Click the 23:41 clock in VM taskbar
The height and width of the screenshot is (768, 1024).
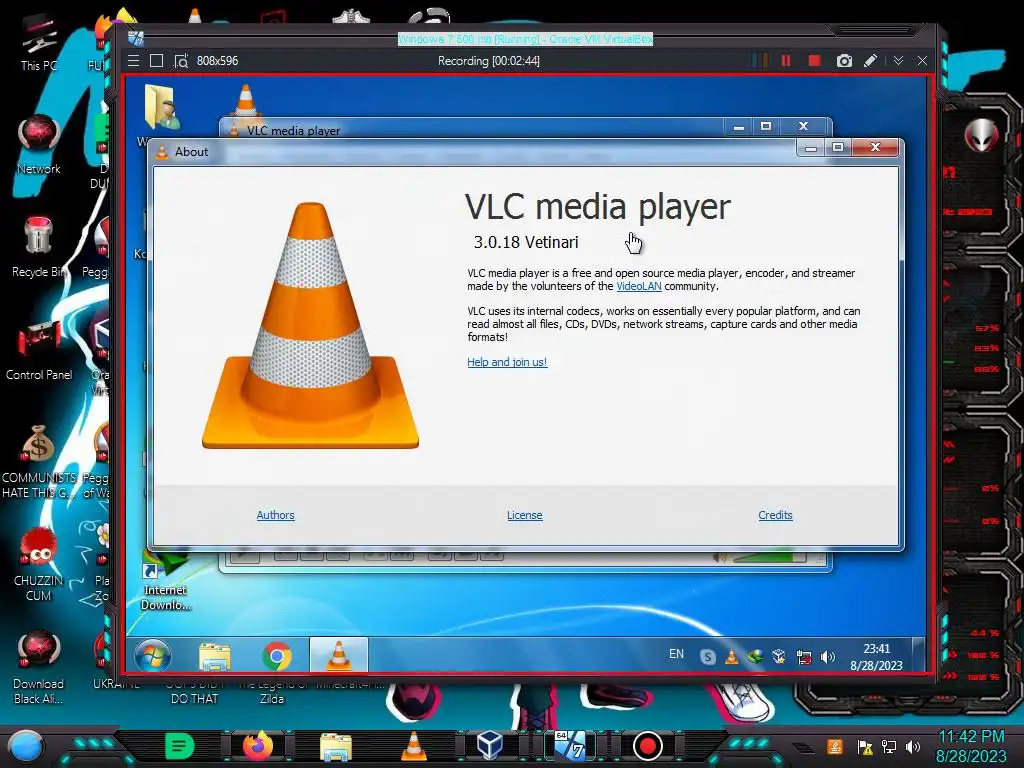[x=876, y=656]
